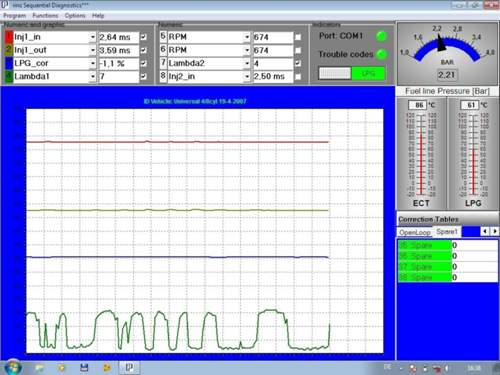Screen dimensions: 500x375
Task: Open the Options menu
Action: (x=75, y=16)
